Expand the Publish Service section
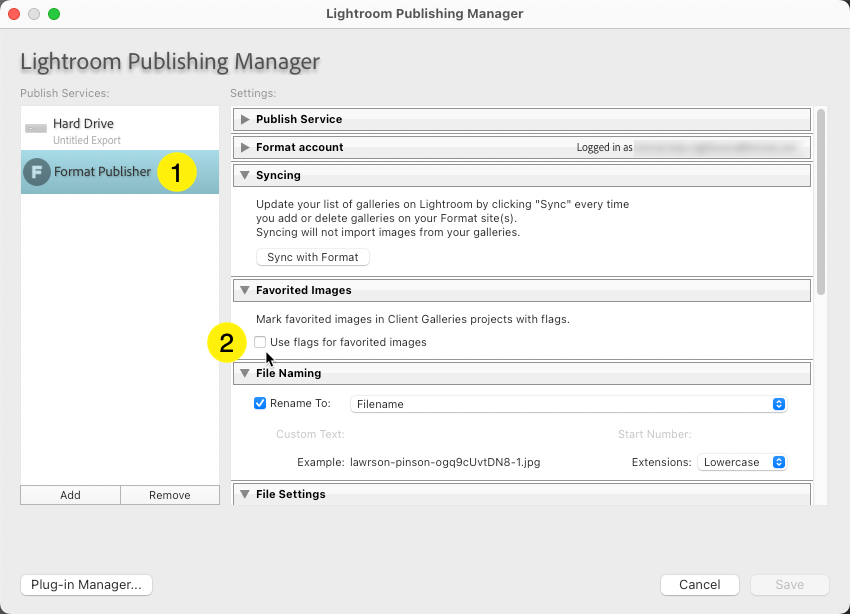850x614 pixels. (x=244, y=119)
